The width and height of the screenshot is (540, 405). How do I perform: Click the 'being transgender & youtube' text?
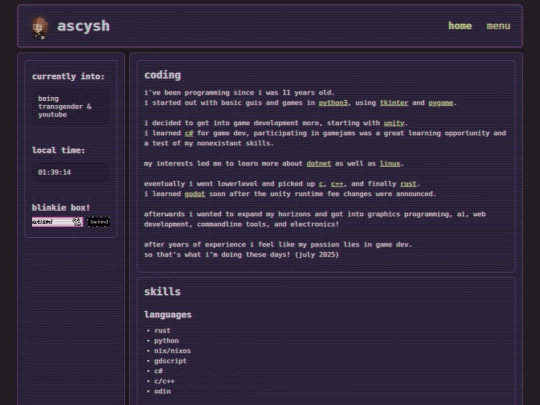pyautogui.click(x=65, y=106)
